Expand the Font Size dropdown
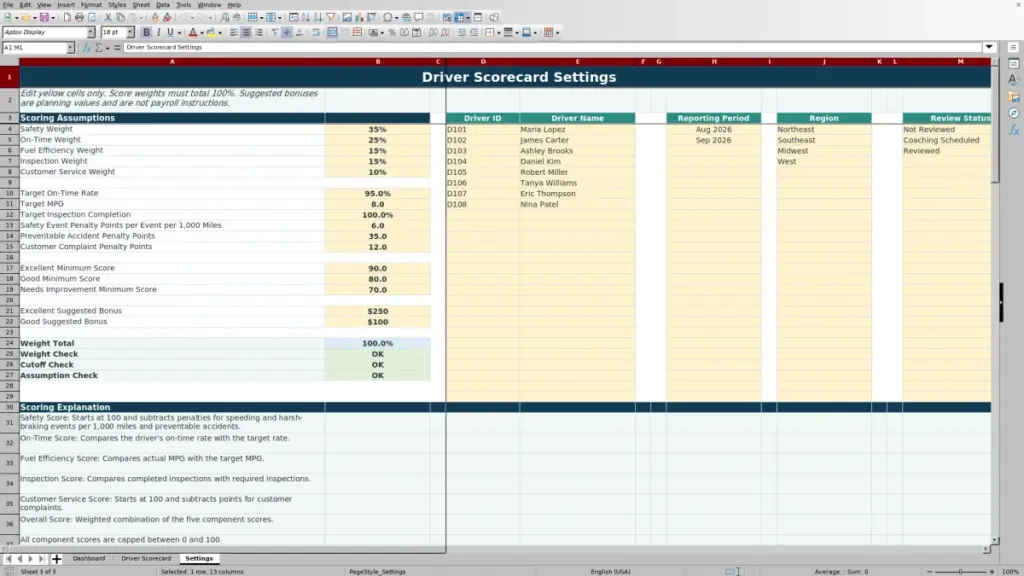Image resolution: width=1024 pixels, height=576 pixels. [130, 32]
